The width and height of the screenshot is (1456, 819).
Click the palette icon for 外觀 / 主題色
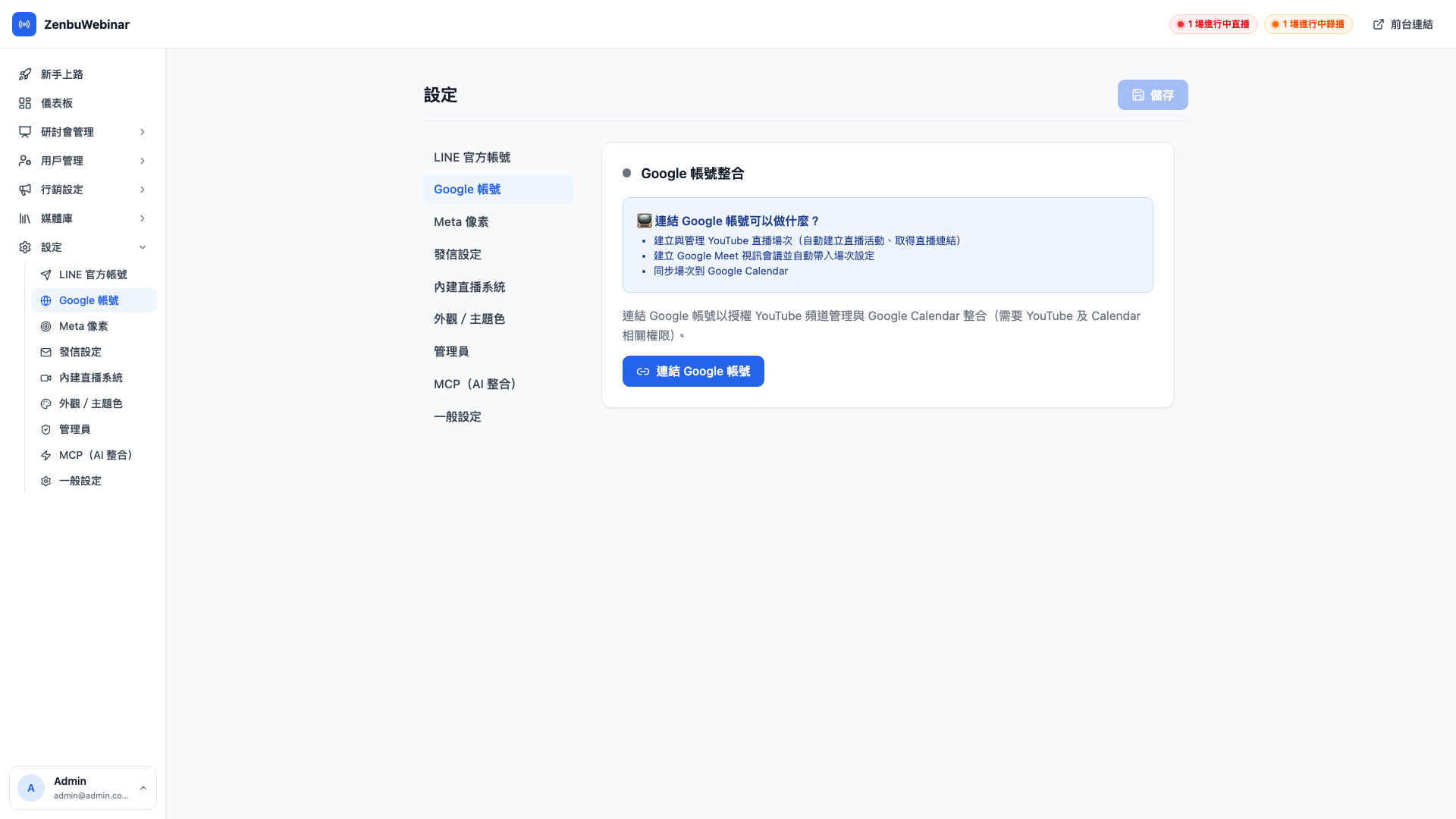(x=46, y=403)
